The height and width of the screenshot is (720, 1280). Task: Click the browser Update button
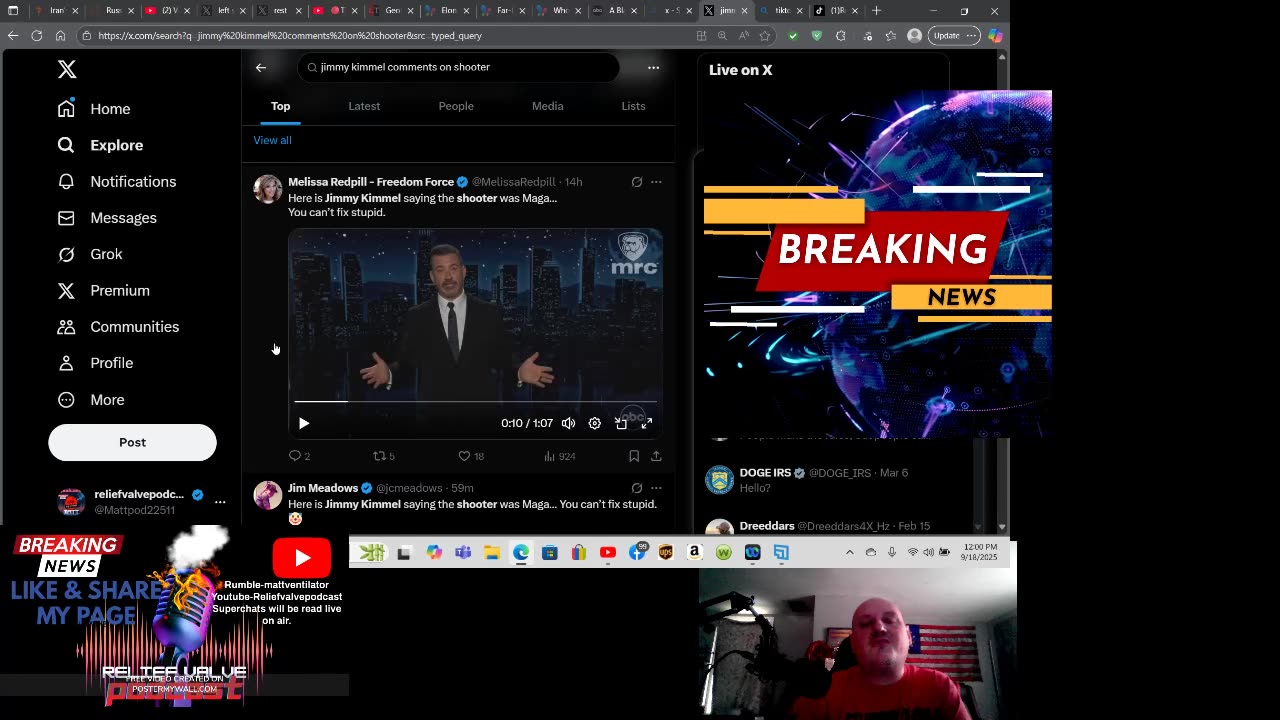click(952, 36)
